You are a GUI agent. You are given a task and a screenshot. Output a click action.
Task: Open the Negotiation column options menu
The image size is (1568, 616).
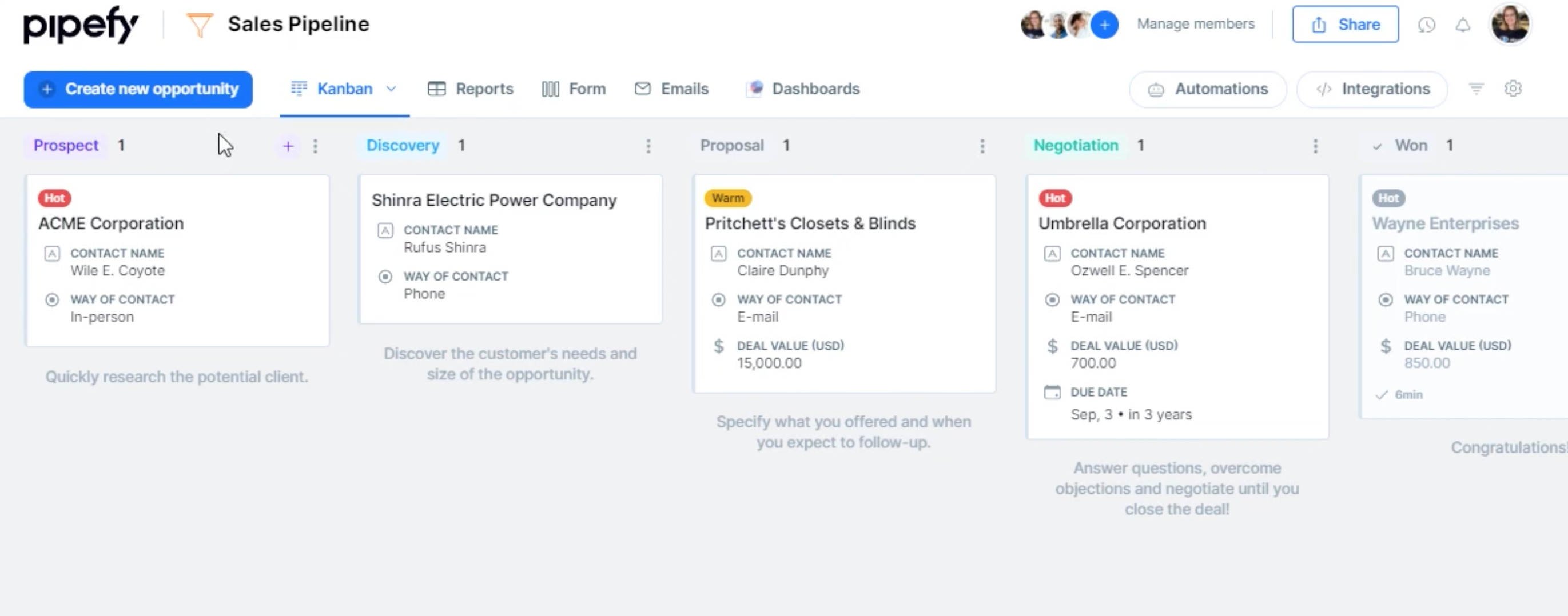point(1315,146)
